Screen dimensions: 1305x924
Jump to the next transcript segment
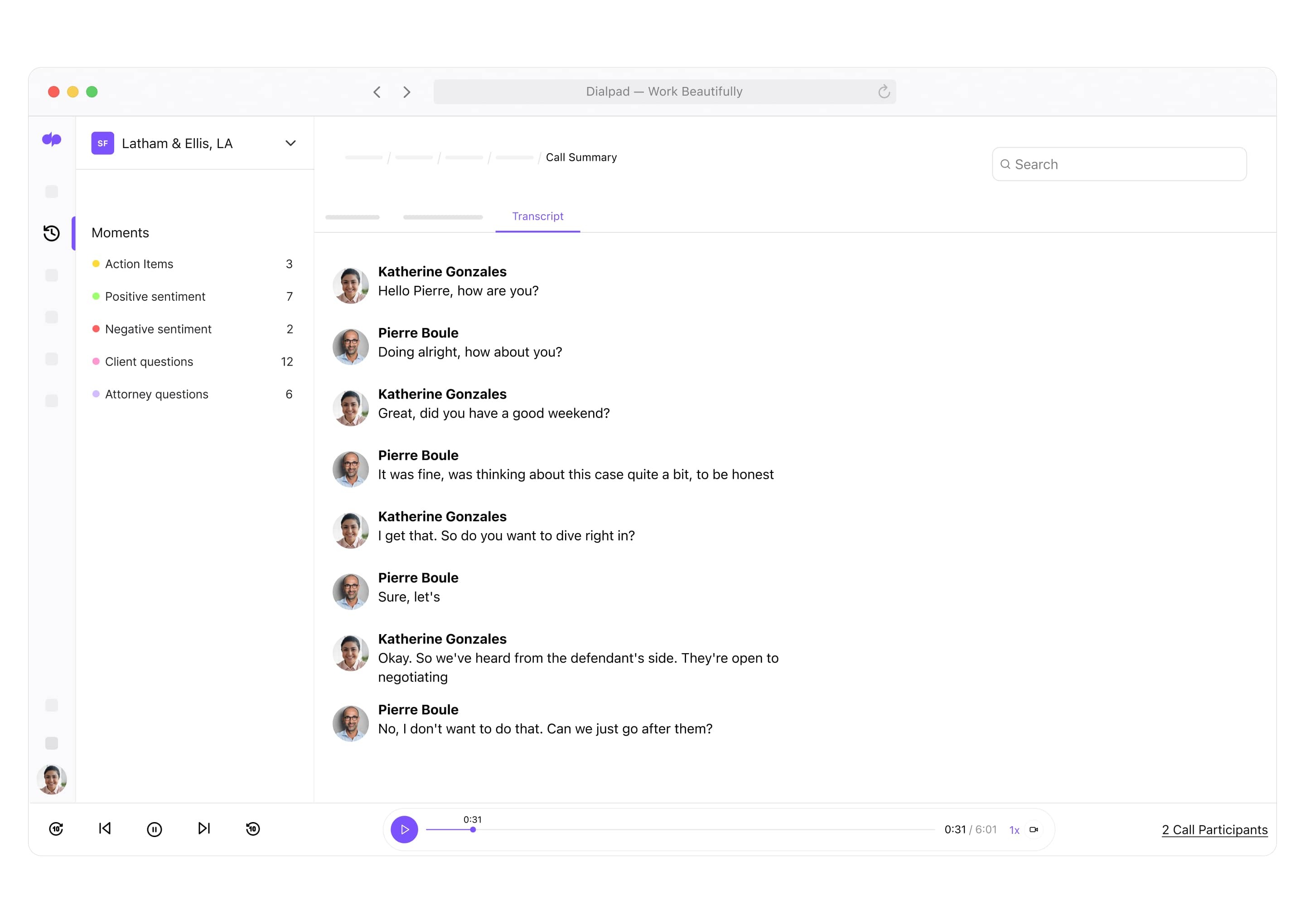[x=203, y=829]
